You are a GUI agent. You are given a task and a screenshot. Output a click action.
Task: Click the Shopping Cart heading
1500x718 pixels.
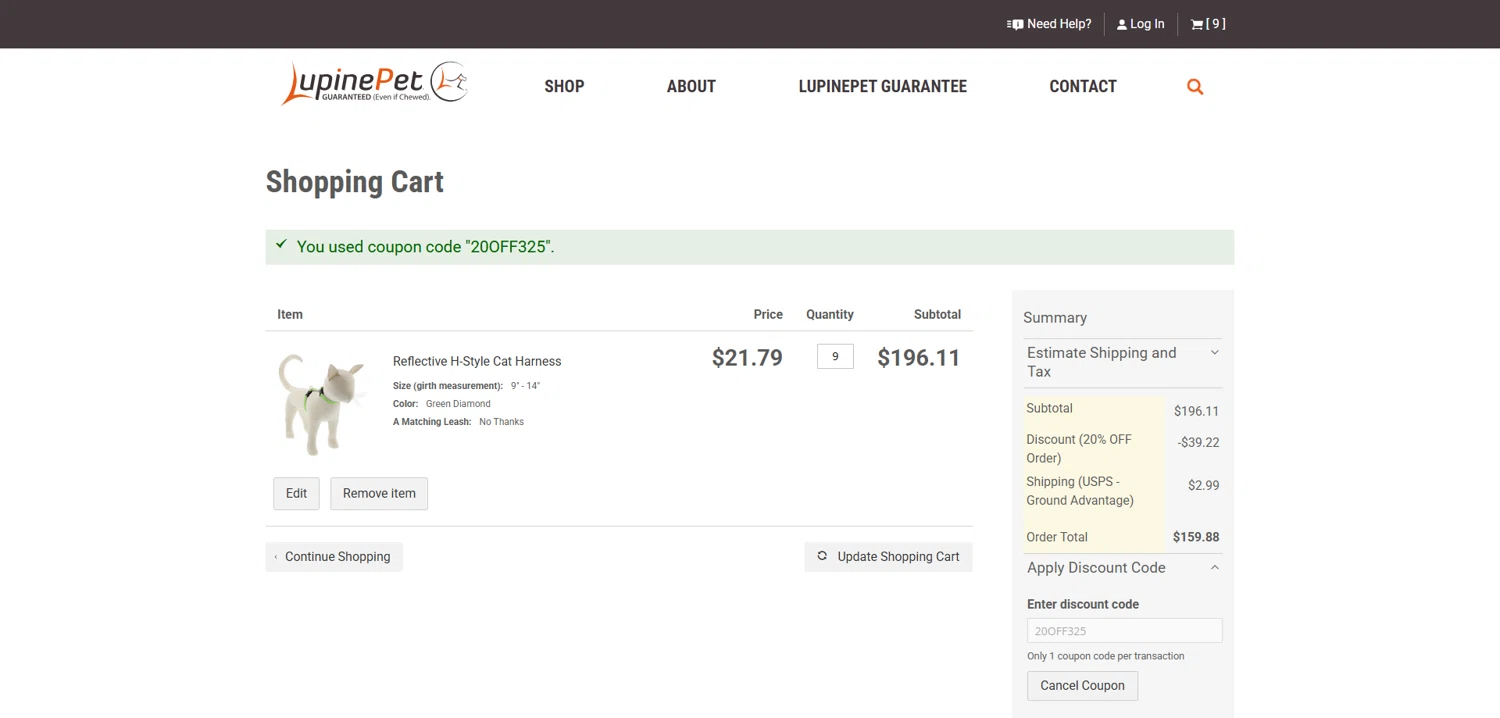(x=354, y=182)
